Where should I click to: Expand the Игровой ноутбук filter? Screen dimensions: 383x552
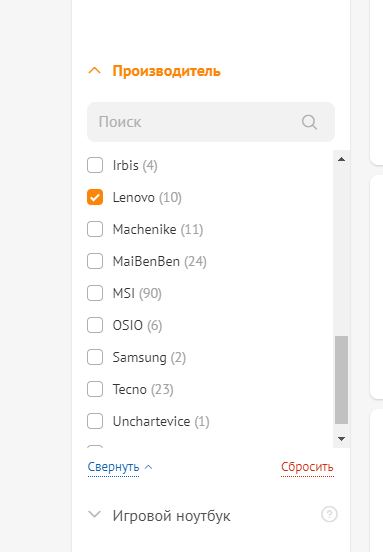click(94, 514)
